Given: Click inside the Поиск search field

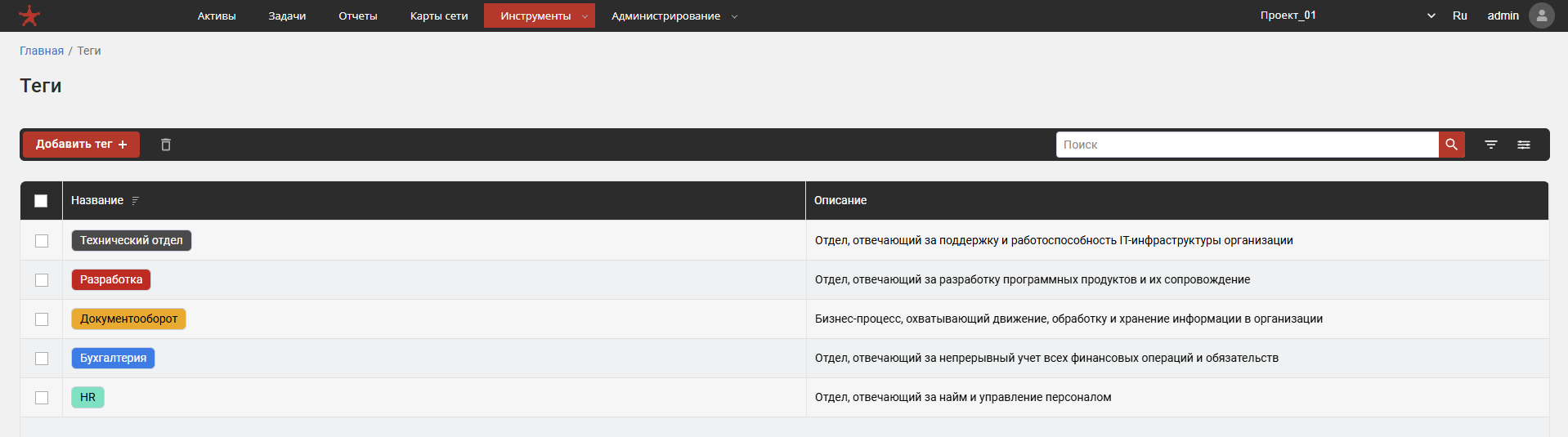Looking at the screenshot, I should (x=1247, y=145).
